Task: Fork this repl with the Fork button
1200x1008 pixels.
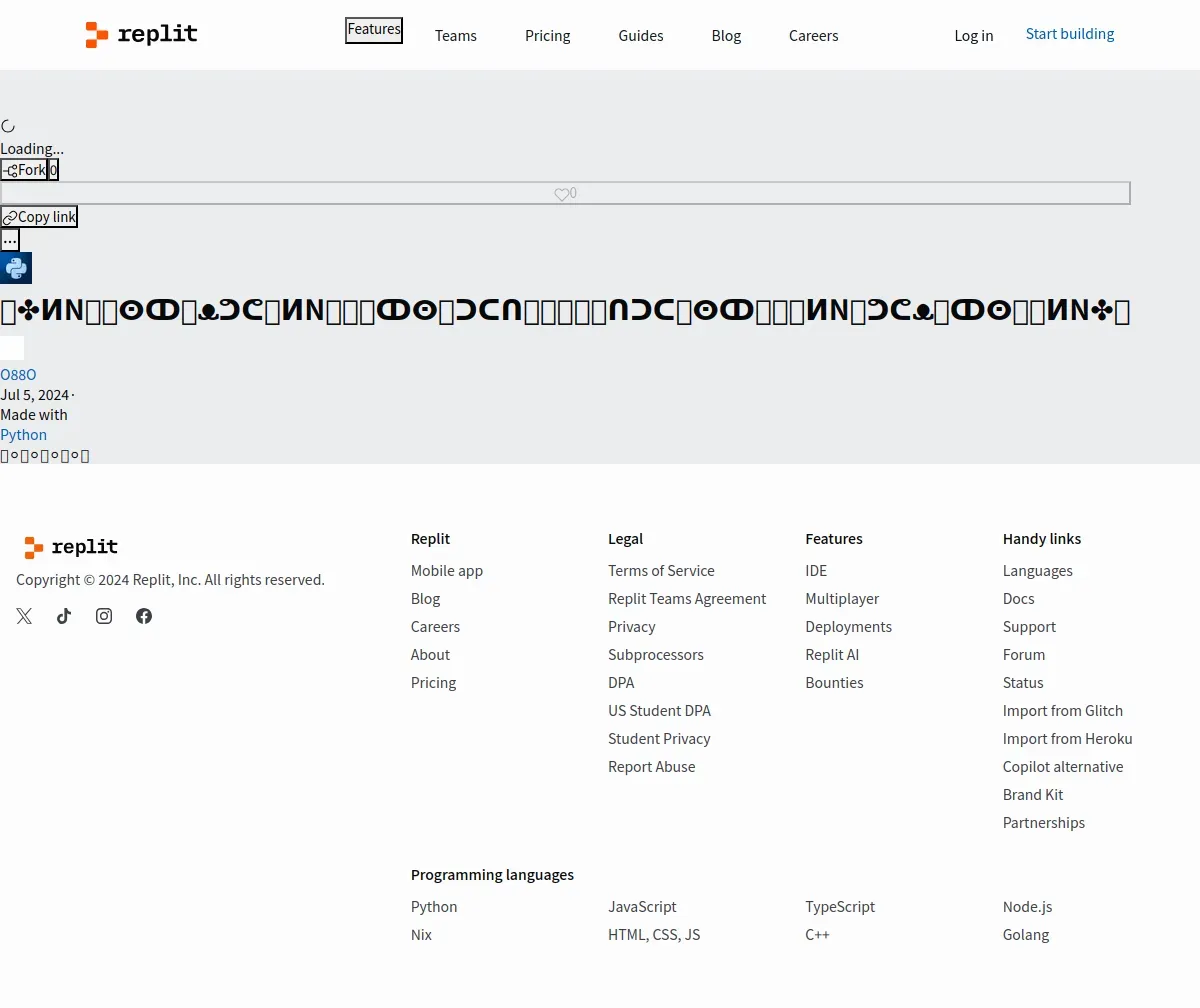Action: (24, 170)
